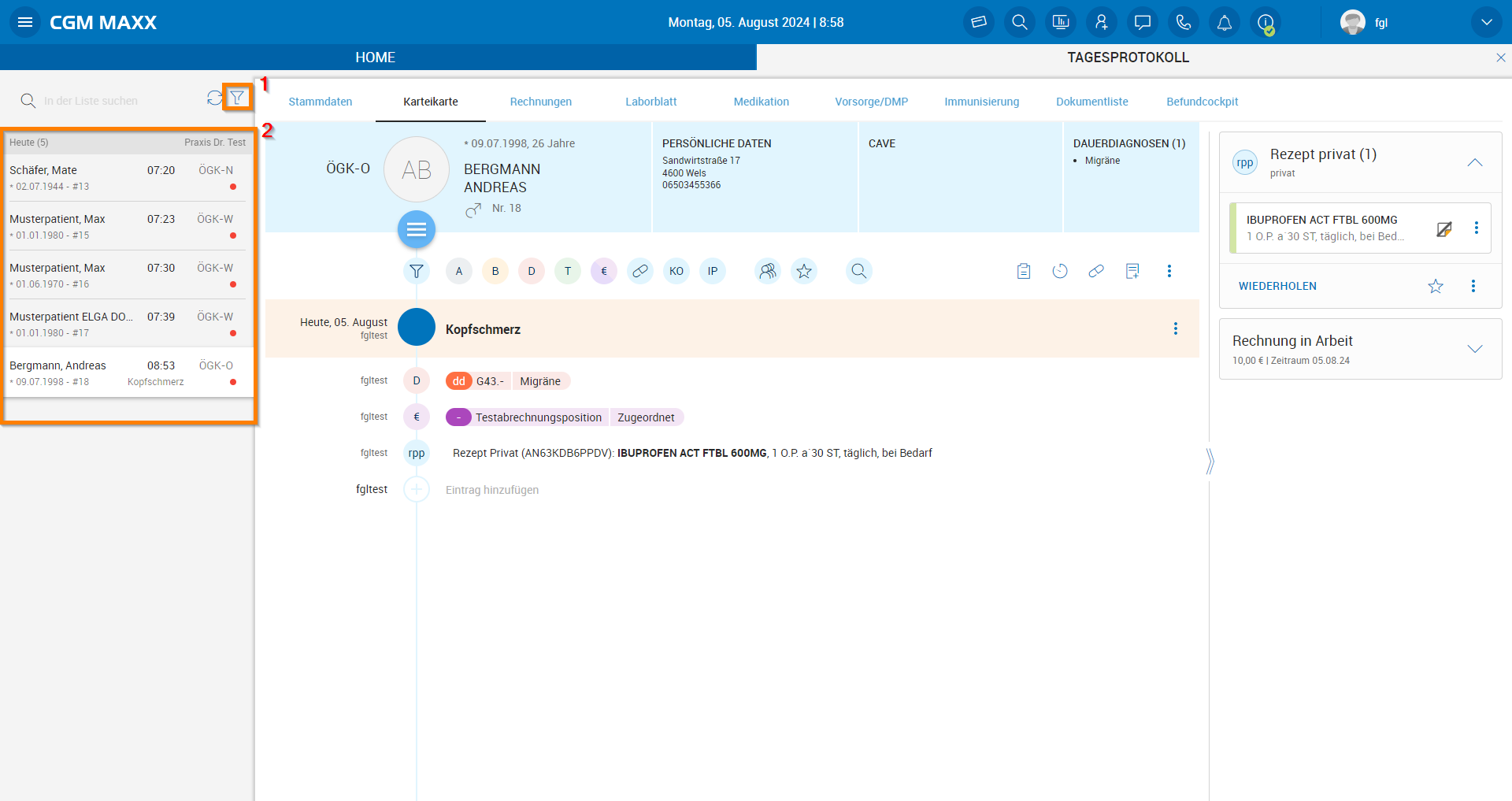Click the patient list filter funnel icon
This screenshot has width=1512, height=801.
tap(237, 98)
